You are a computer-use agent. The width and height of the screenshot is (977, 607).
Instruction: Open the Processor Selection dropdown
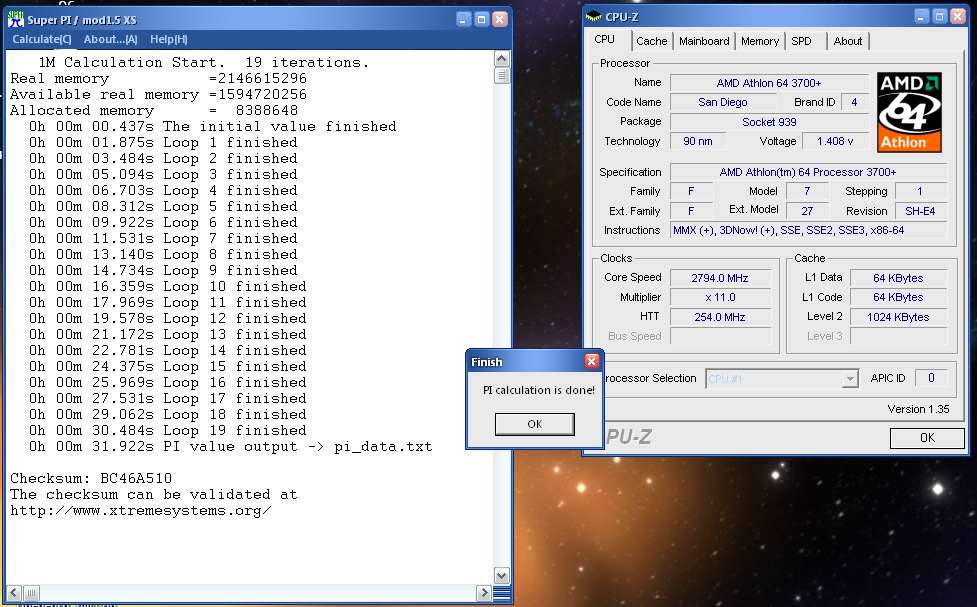point(850,378)
